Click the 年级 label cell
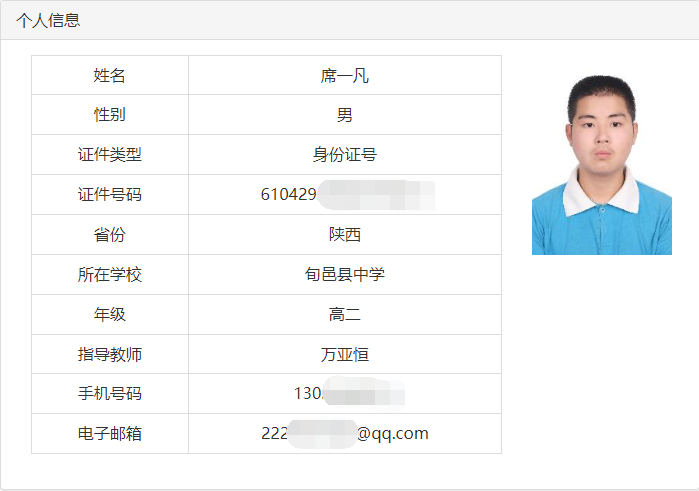The width and height of the screenshot is (699, 491). [110, 314]
